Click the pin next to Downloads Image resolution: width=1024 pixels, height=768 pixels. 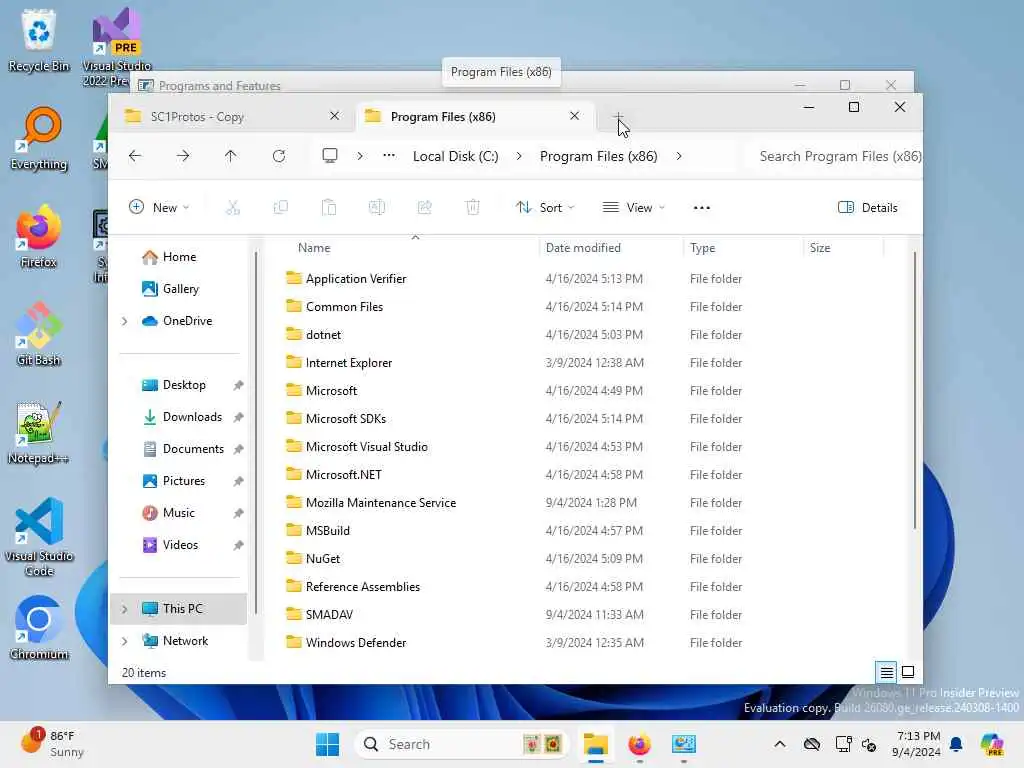(x=238, y=417)
